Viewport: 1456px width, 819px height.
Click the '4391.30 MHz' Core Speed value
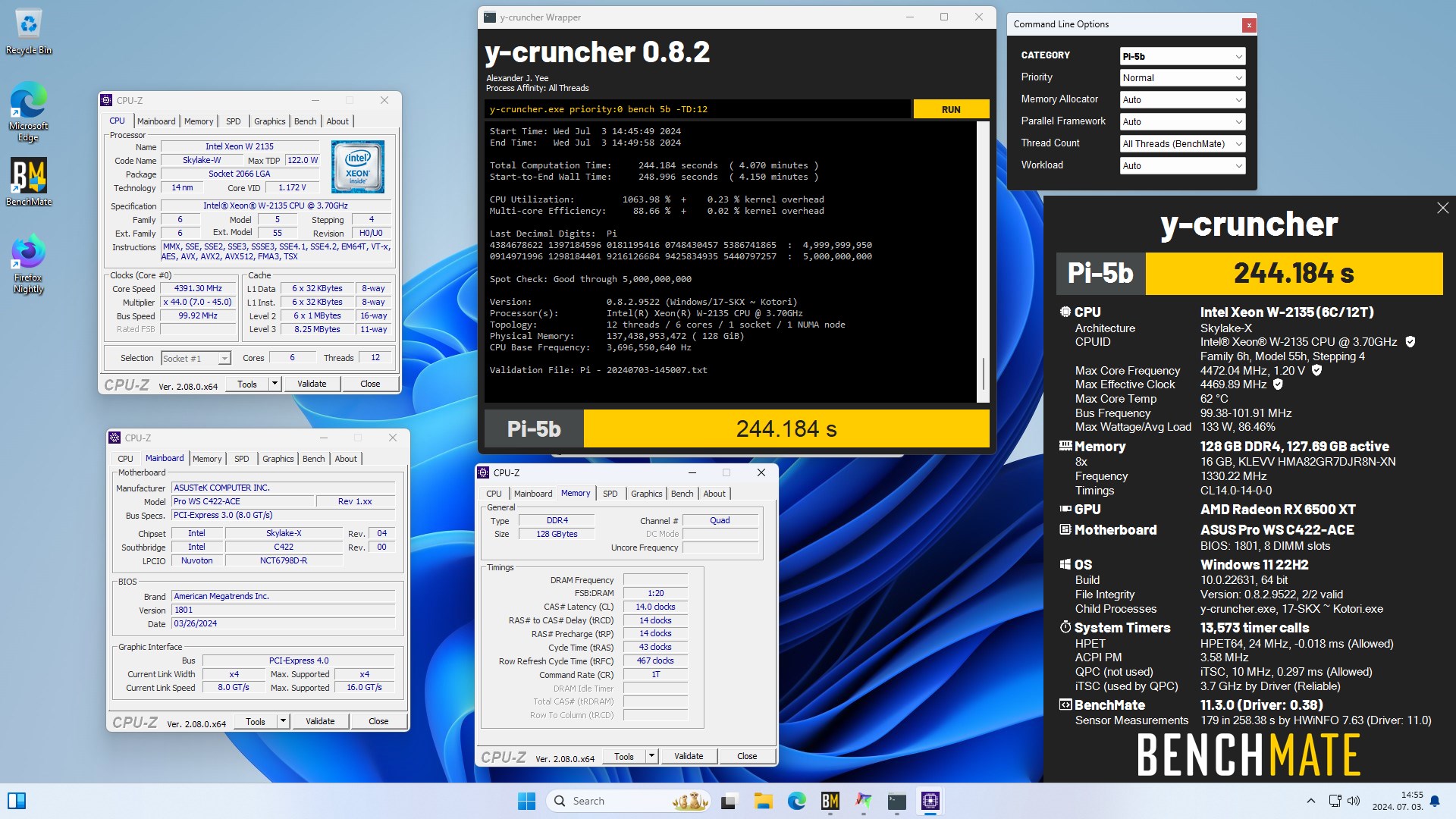[199, 289]
